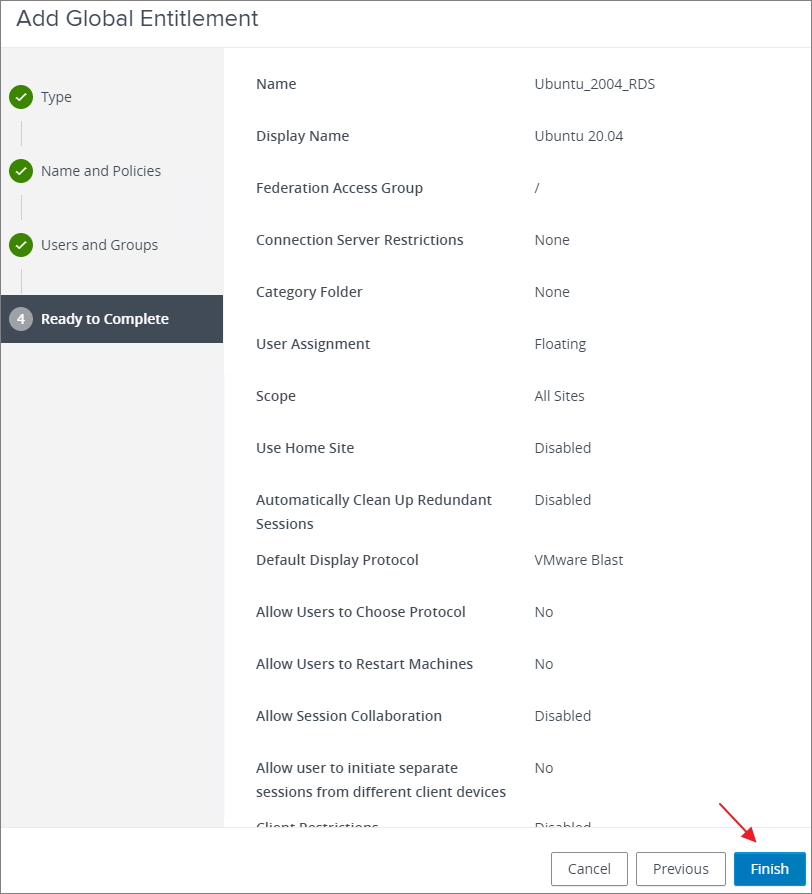Image resolution: width=812 pixels, height=894 pixels.
Task: Click the VMware Blast protocol value
Action: click(x=578, y=560)
